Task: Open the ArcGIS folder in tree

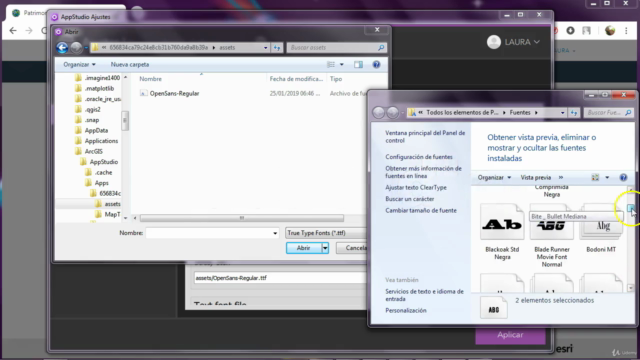Action: click(93, 151)
